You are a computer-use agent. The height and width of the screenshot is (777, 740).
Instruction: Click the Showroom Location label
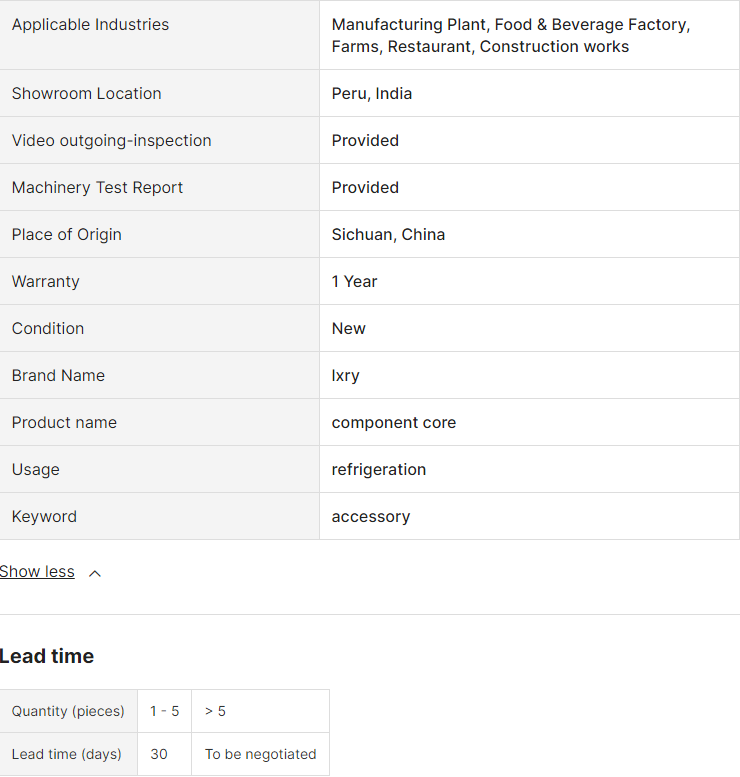pos(86,94)
